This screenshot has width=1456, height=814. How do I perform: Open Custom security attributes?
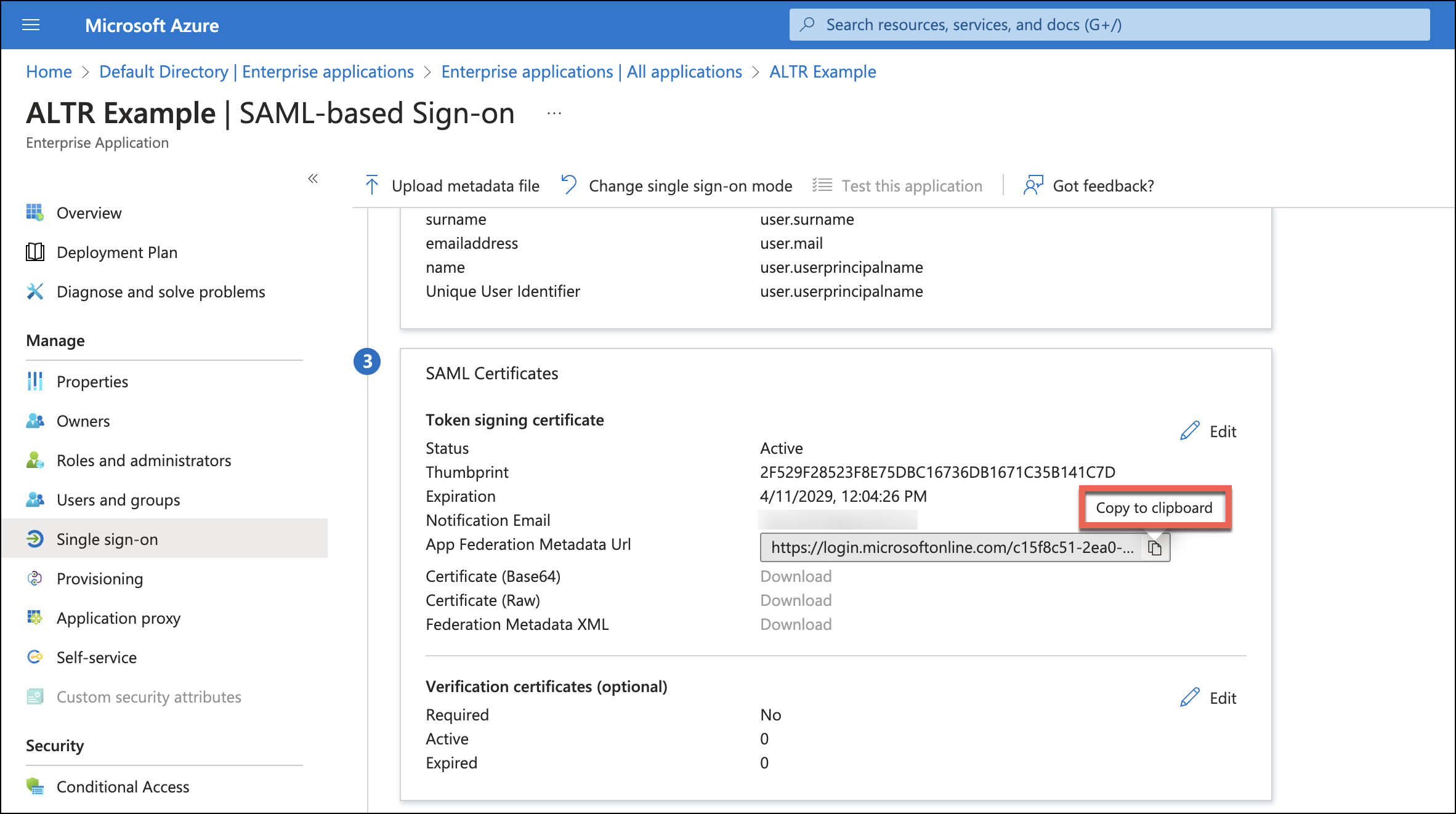(149, 697)
